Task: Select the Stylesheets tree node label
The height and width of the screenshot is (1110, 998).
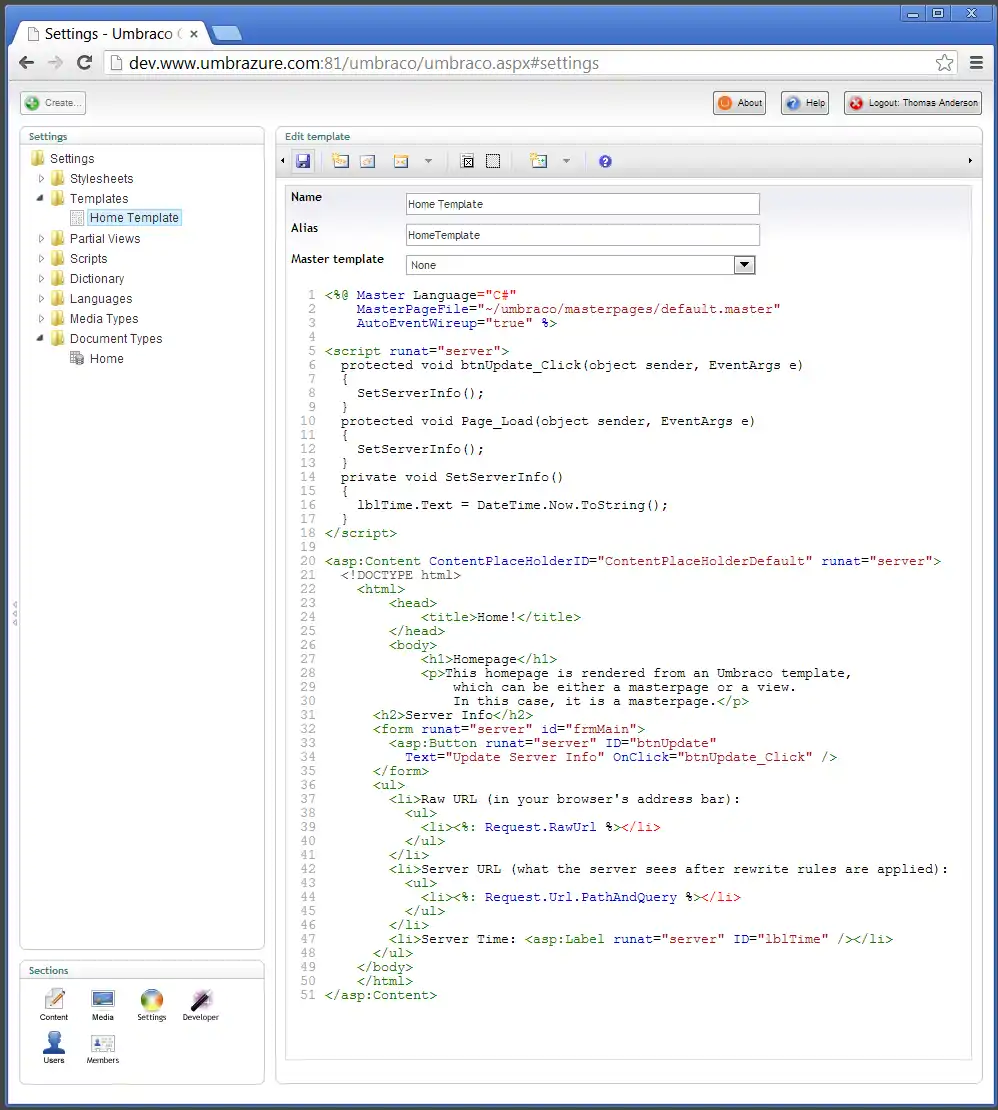Action: point(101,178)
